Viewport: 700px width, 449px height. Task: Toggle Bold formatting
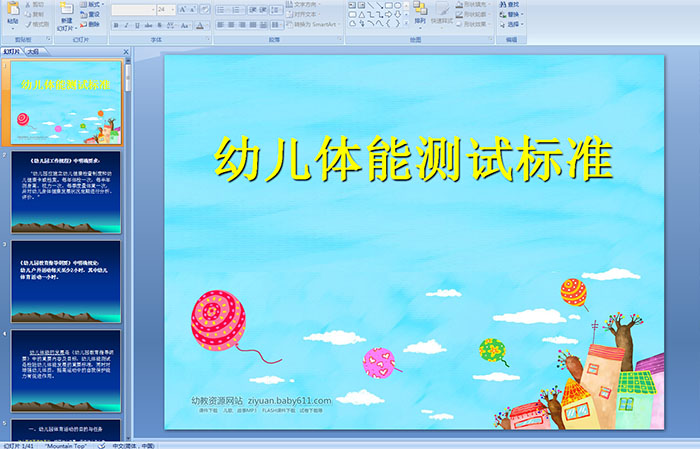click(117, 25)
